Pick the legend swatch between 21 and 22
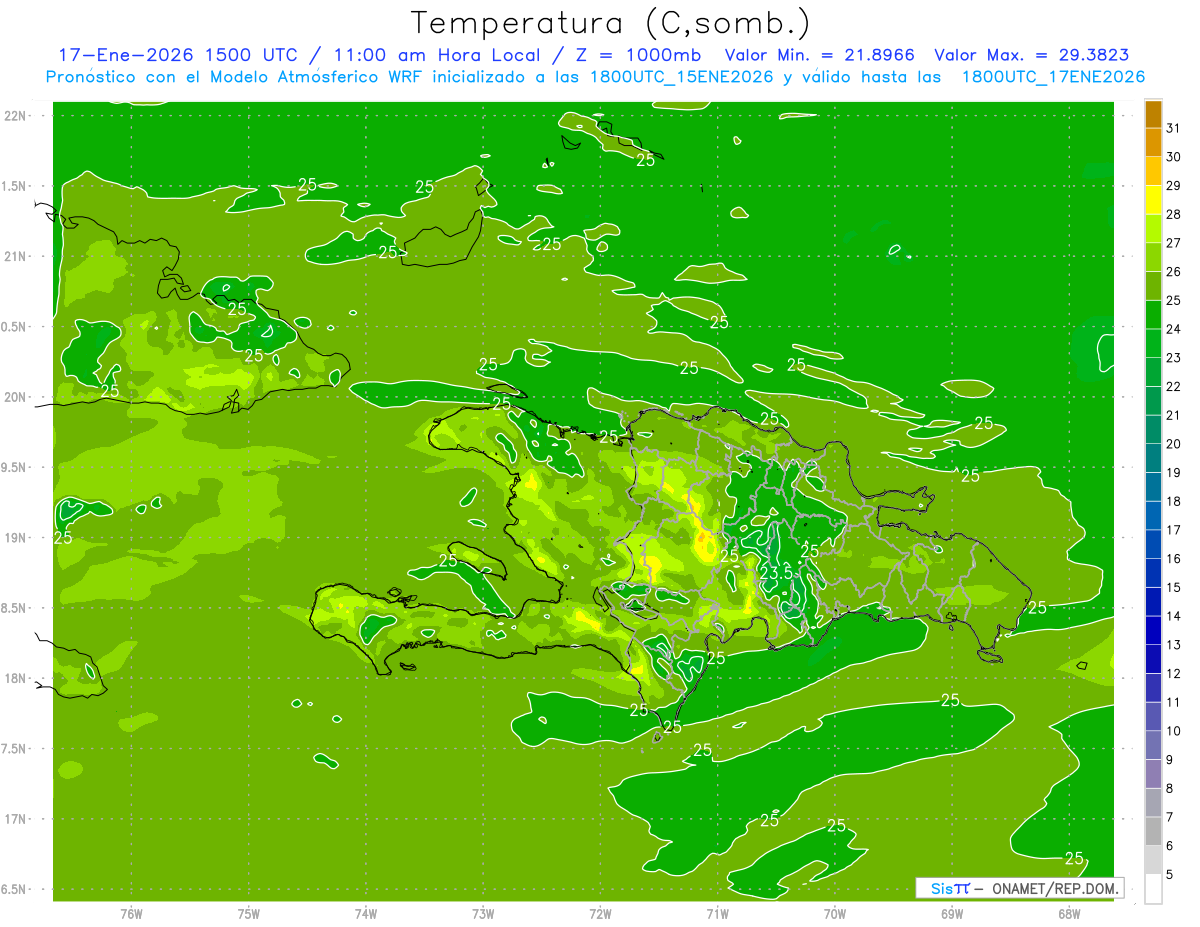The image size is (1200, 927). tap(1153, 401)
